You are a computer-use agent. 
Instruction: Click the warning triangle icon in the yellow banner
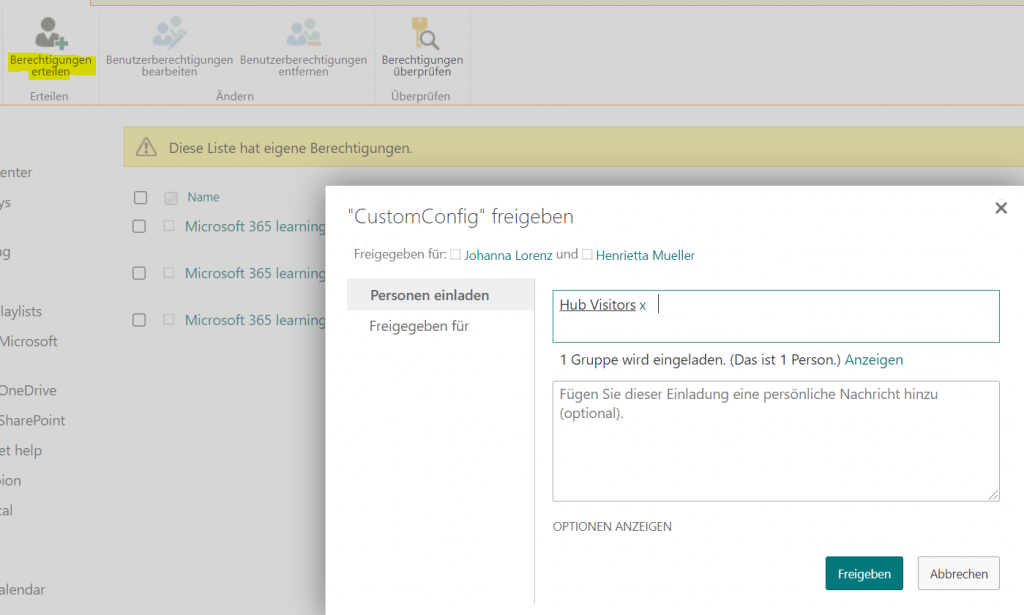point(146,148)
